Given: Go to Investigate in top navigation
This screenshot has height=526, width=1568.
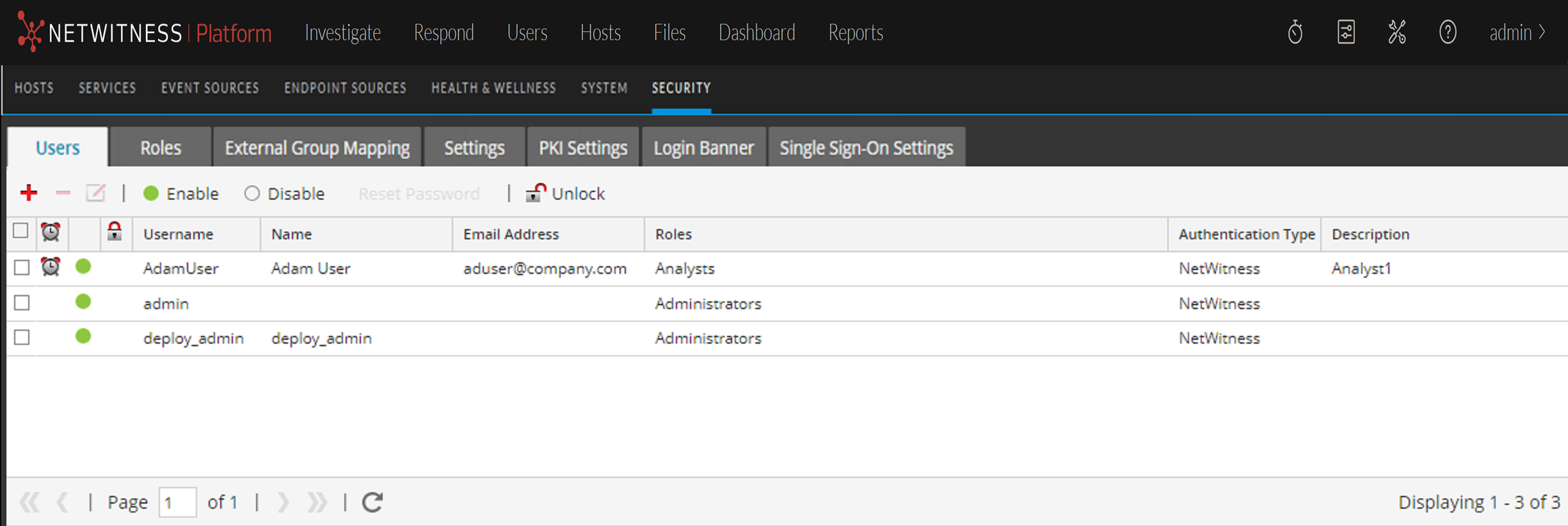Looking at the screenshot, I should (x=342, y=32).
